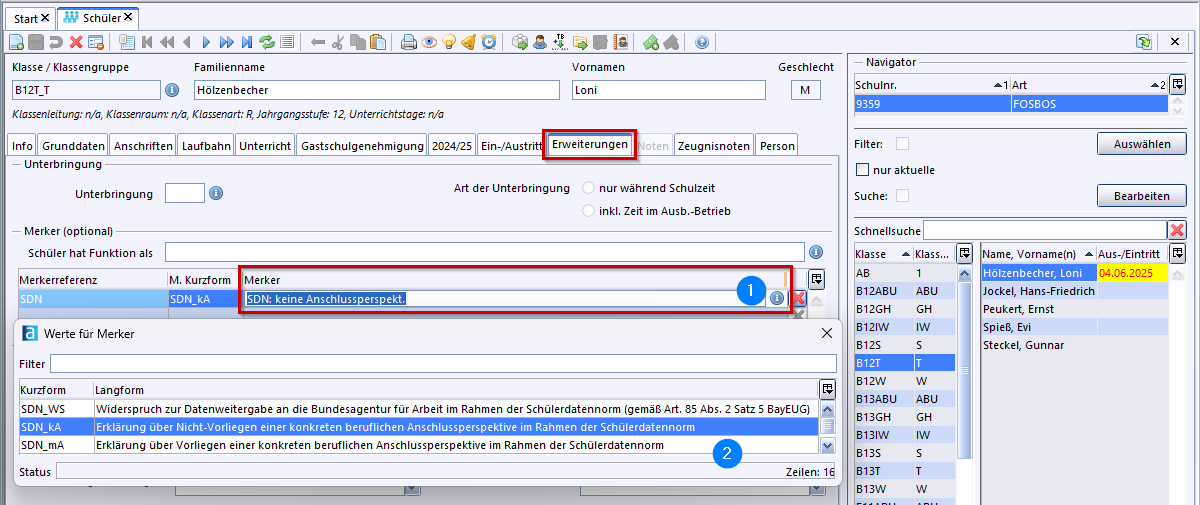Screen dimensions: 1200x505
Task: Click info icon next to Schüler hat Funktion field
Action: pyautogui.click(x=816, y=252)
